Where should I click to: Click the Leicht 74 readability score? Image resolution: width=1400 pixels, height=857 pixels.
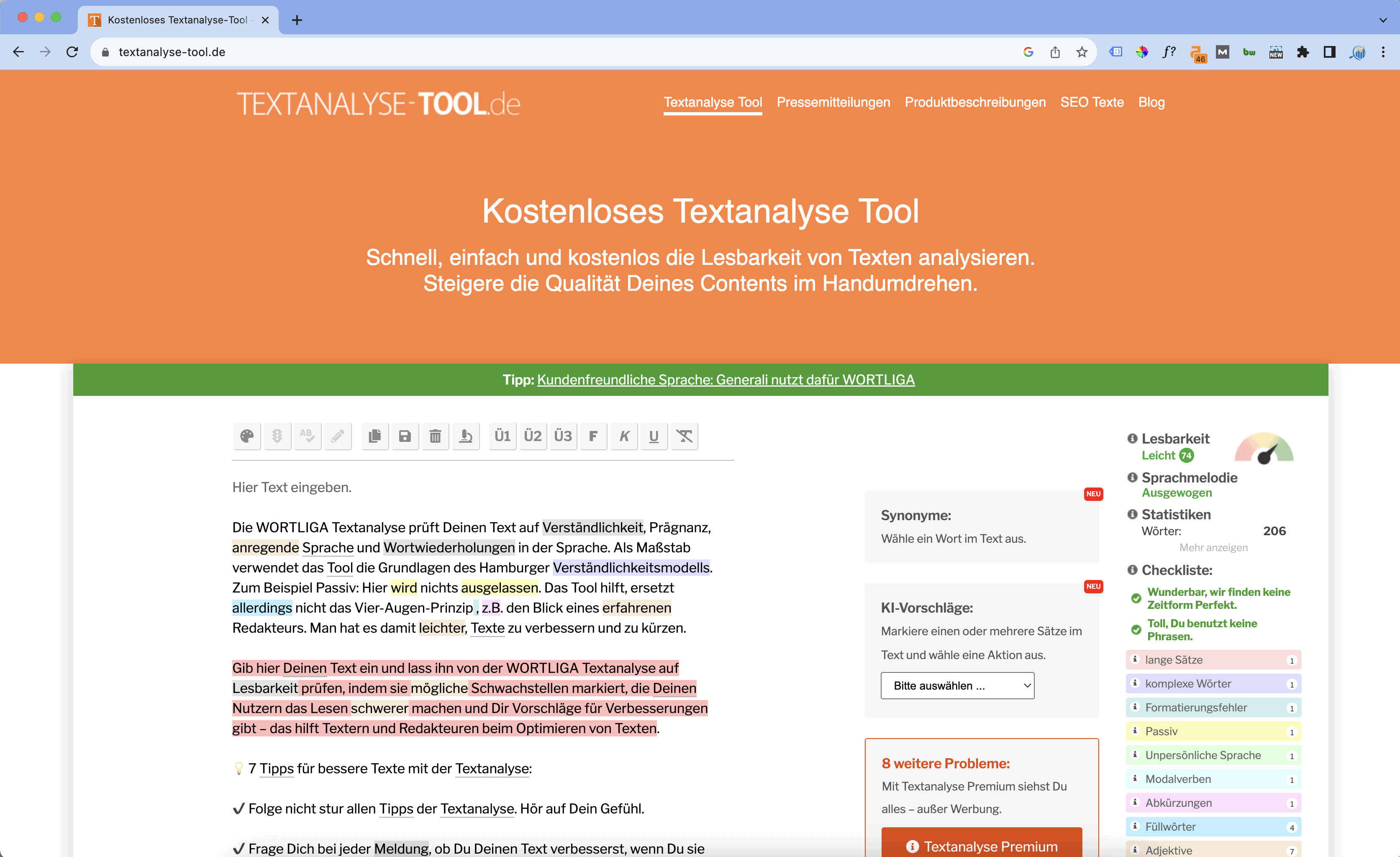point(1168,455)
